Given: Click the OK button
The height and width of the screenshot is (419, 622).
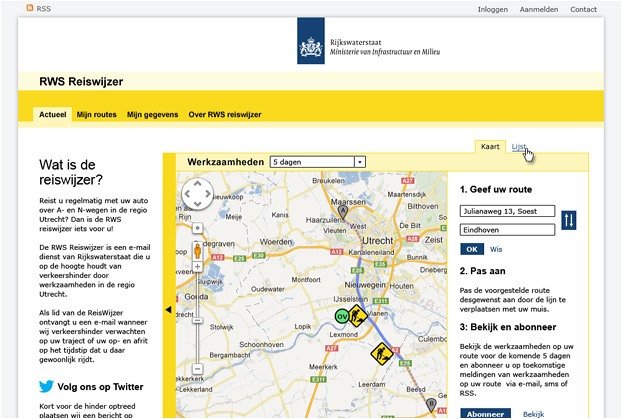Looking at the screenshot, I should pyautogui.click(x=472, y=249).
